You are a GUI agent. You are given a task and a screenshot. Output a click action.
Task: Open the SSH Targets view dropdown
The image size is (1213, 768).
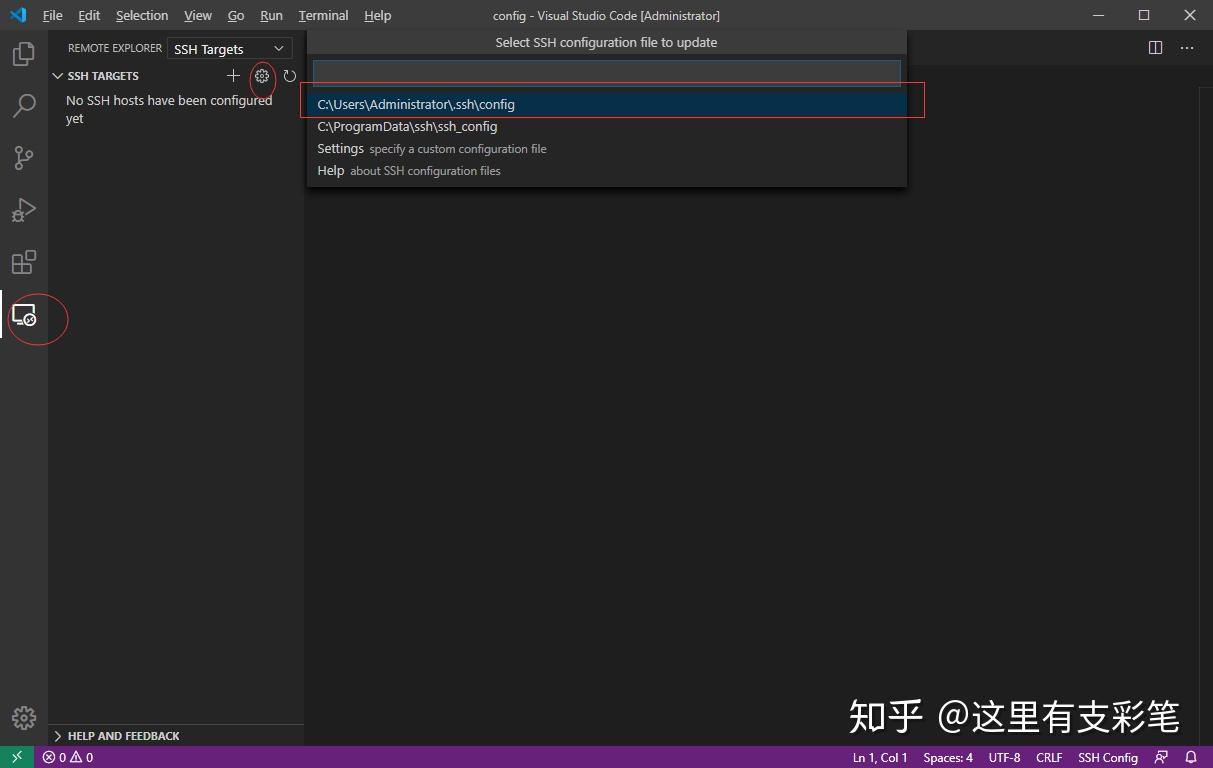(229, 48)
